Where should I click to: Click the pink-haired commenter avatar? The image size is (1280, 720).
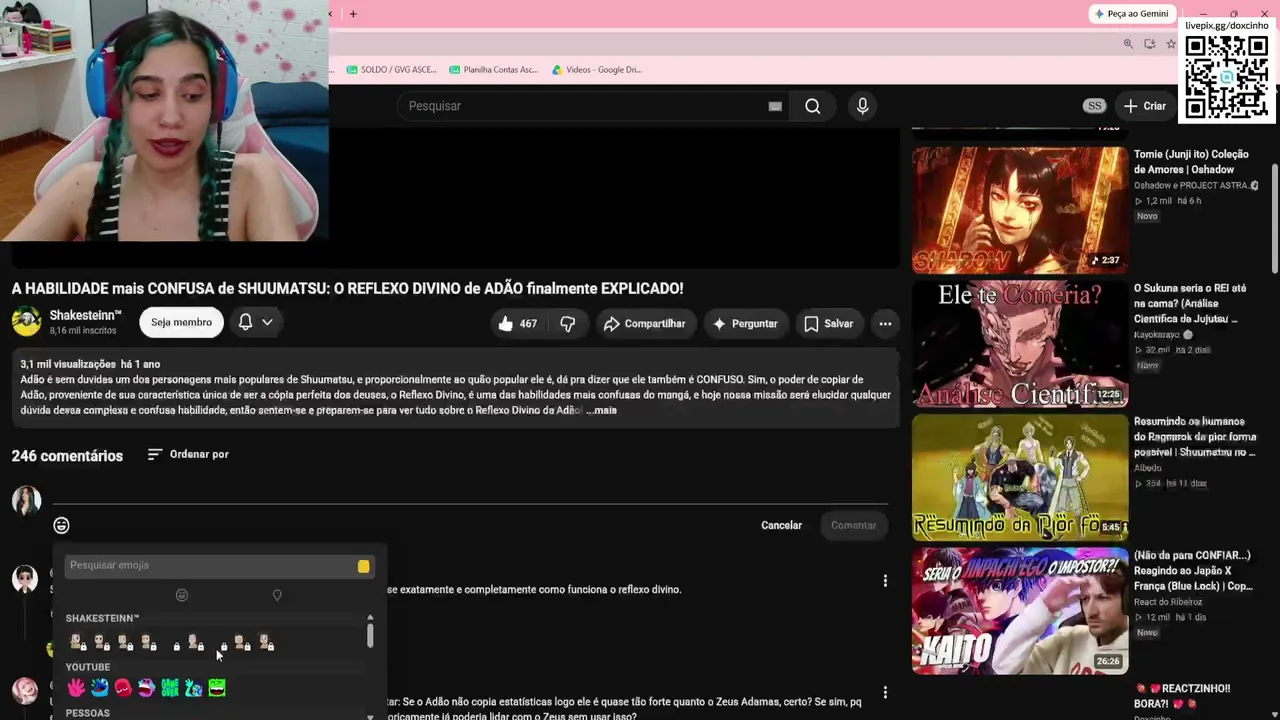coord(25,691)
